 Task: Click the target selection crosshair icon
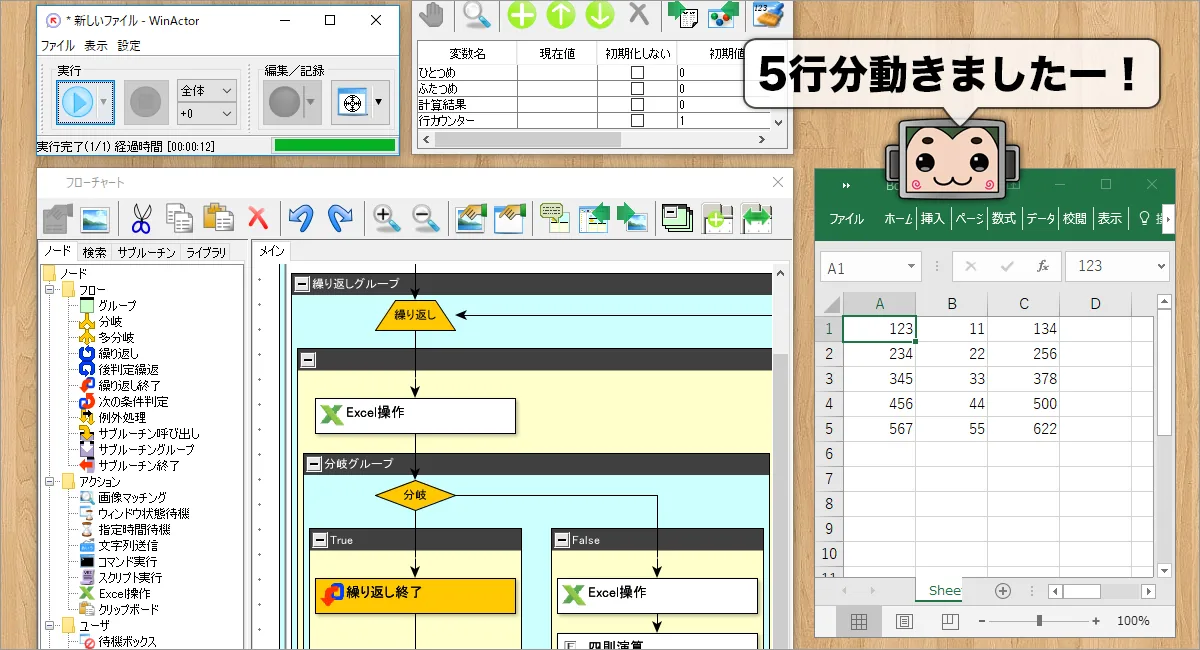pos(351,102)
